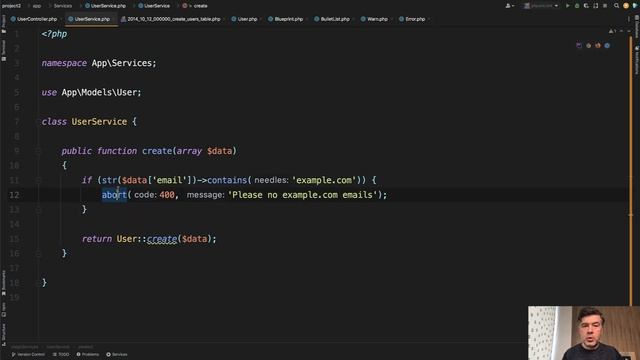Open file in Firefox browser icon
This screenshot has height=360, width=640.
pyautogui.click(x=598, y=45)
